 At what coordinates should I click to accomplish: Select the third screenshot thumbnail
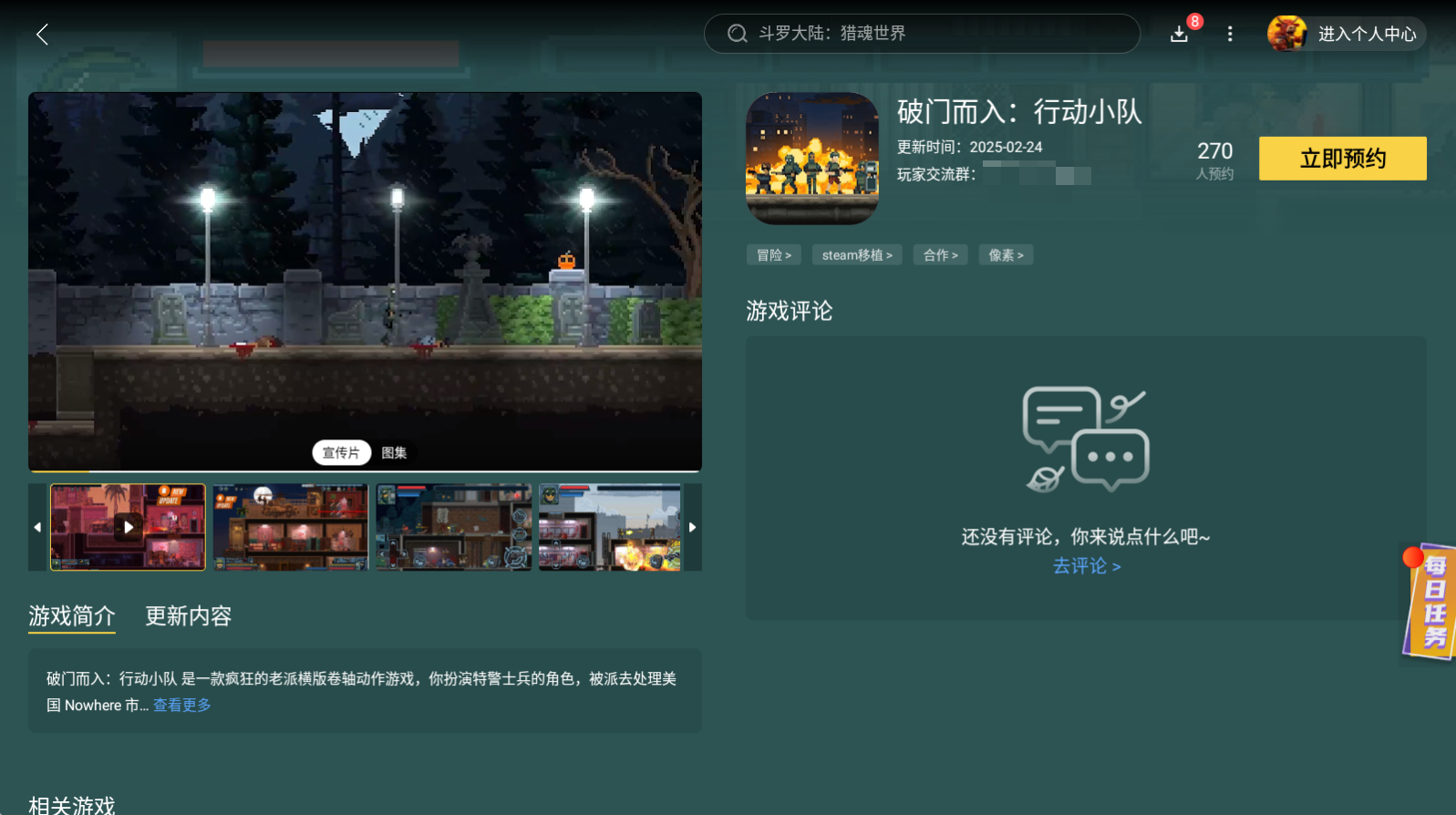pos(454,527)
